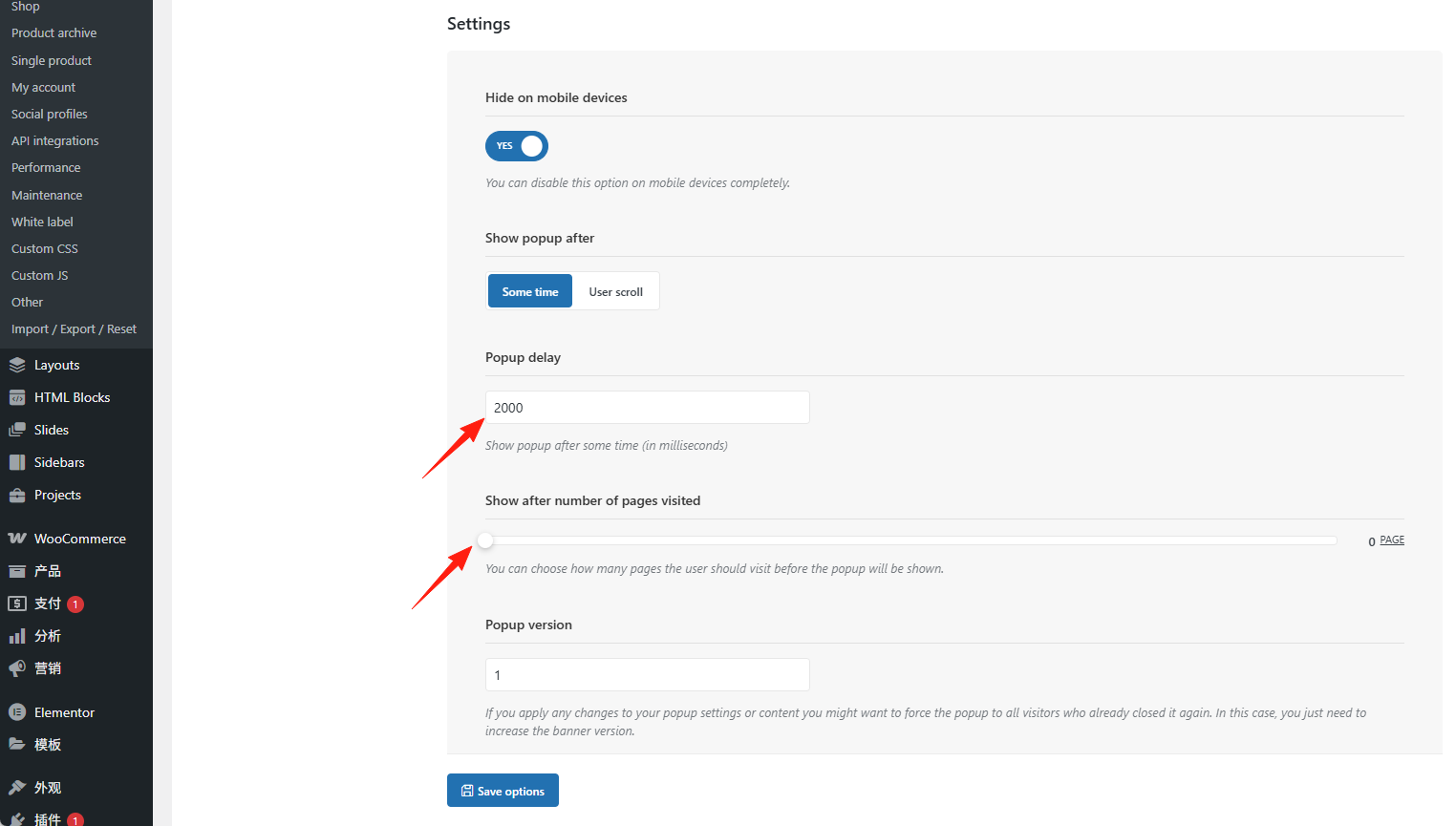Viewport: 1456px width, 826px height.
Task: Open Custom CSS settings page
Action: [x=45, y=248]
